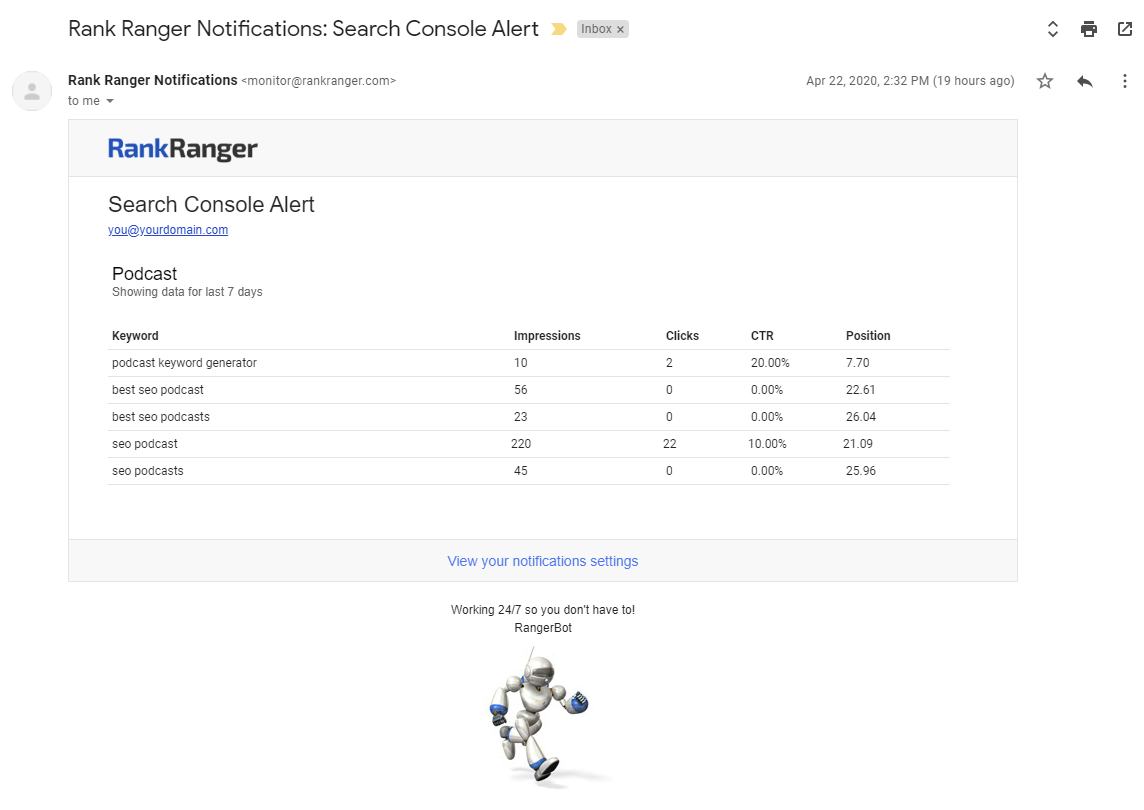Print this email using the printer icon
This screenshot has height=810, width=1144.
point(1089,29)
